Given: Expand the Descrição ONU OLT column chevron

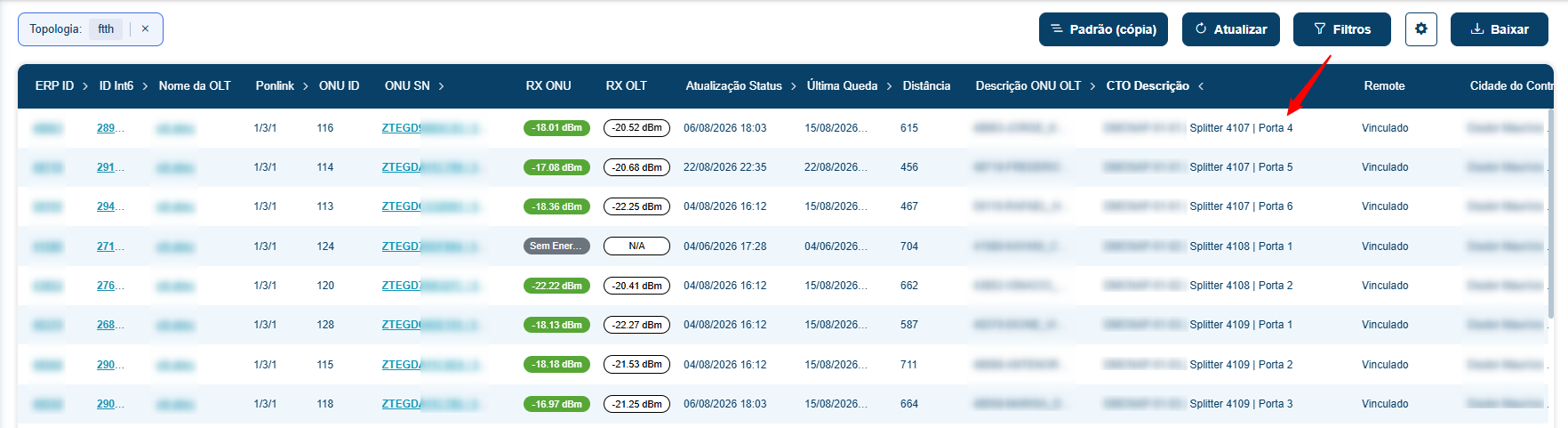Looking at the screenshot, I should (1092, 86).
